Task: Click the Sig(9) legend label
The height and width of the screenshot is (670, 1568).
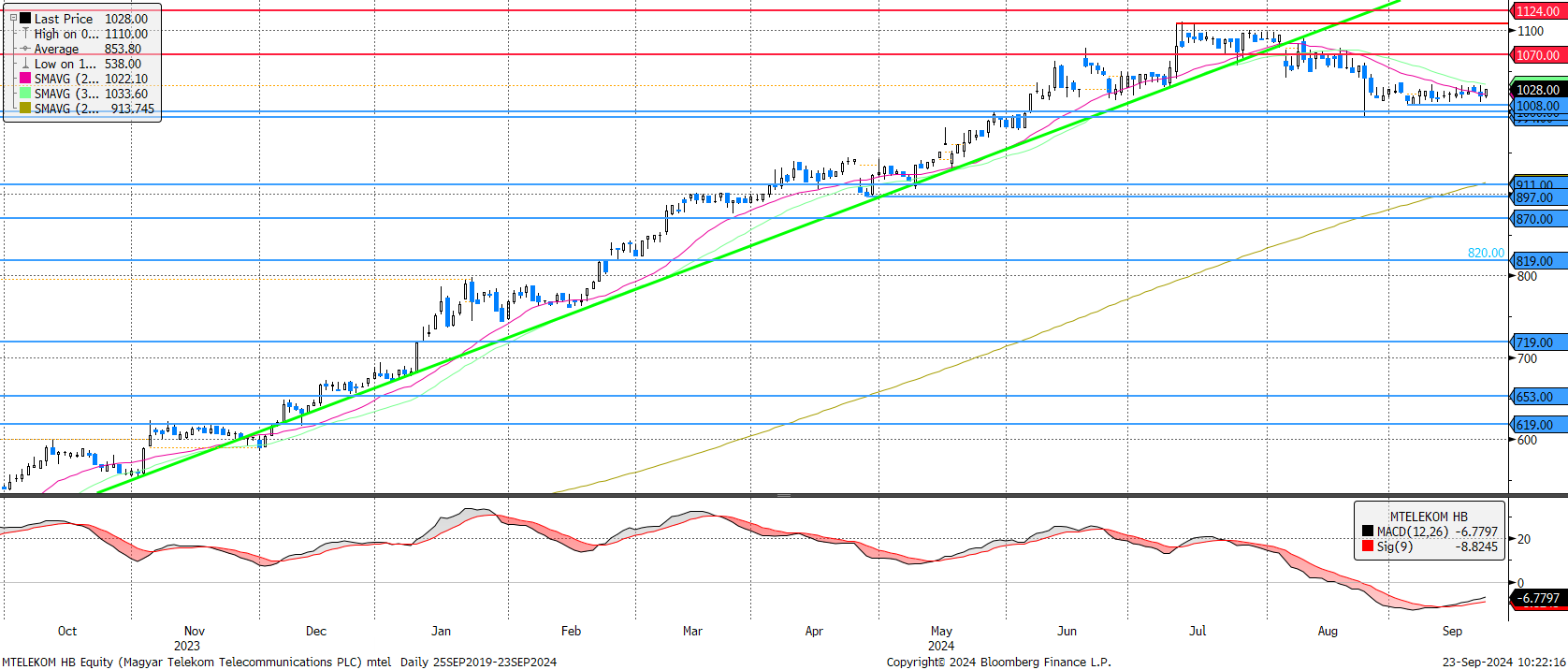Action: (1395, 546)
